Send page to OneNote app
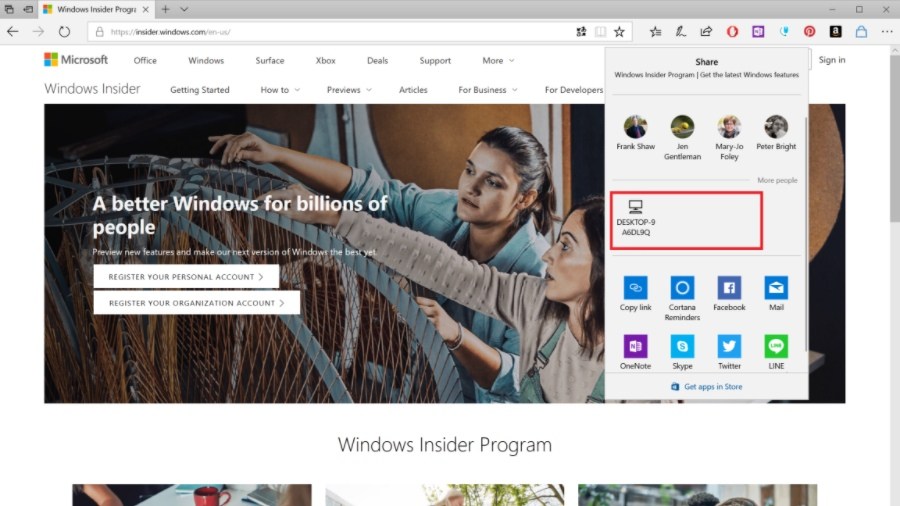The width and height of the screenshot is (900, 506). point(635,346)
